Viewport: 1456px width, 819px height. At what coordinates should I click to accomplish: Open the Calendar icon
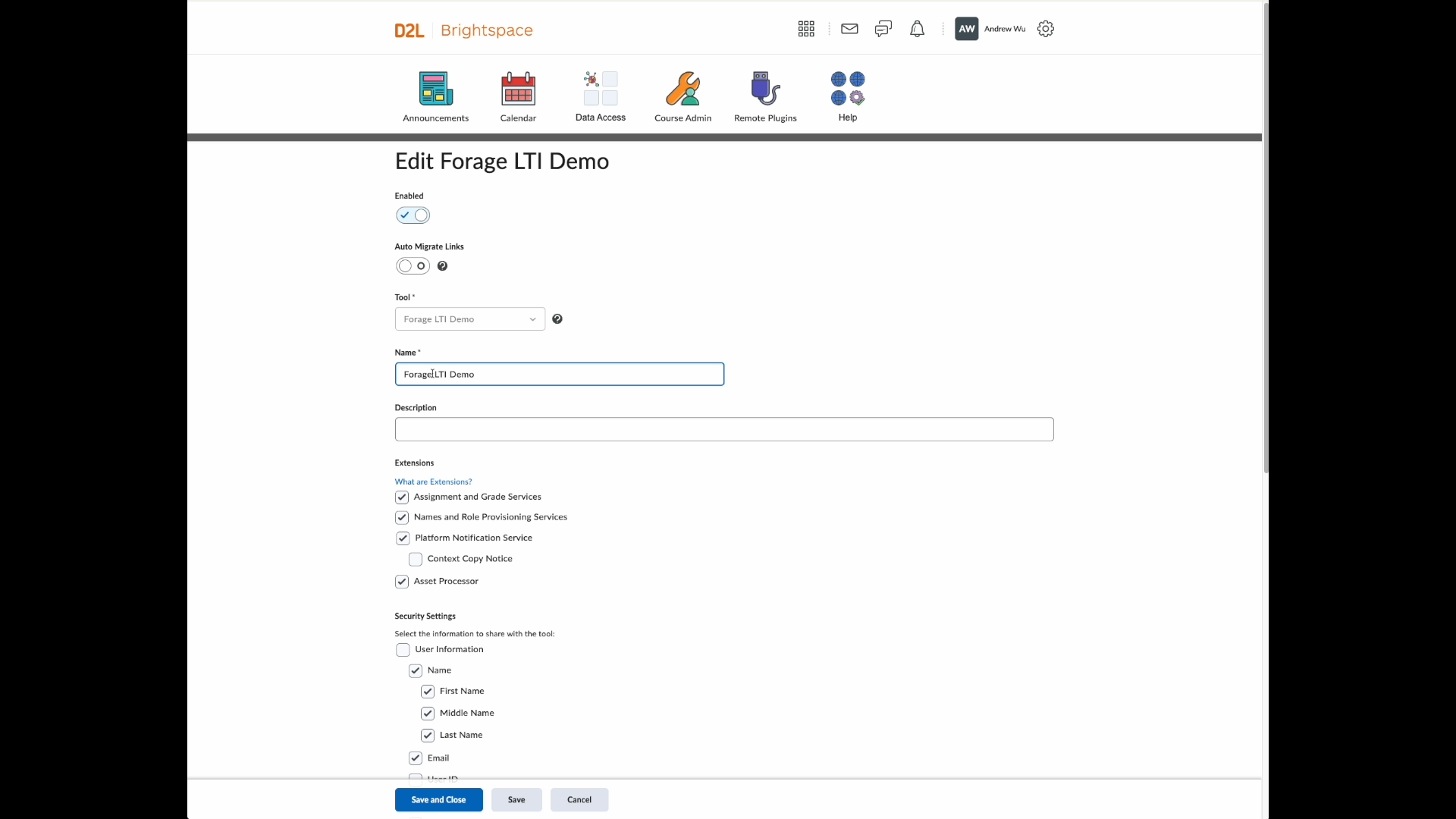518,89
